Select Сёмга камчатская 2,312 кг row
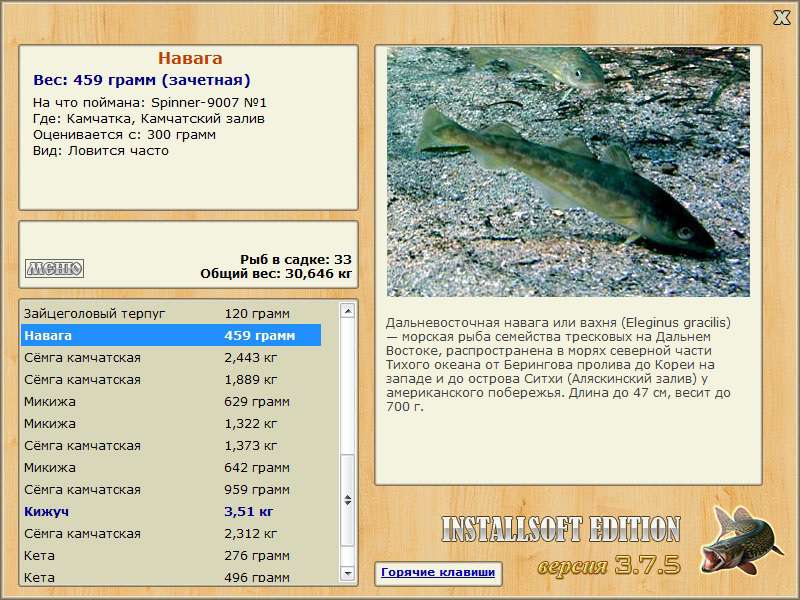 (x=172, y=533)
